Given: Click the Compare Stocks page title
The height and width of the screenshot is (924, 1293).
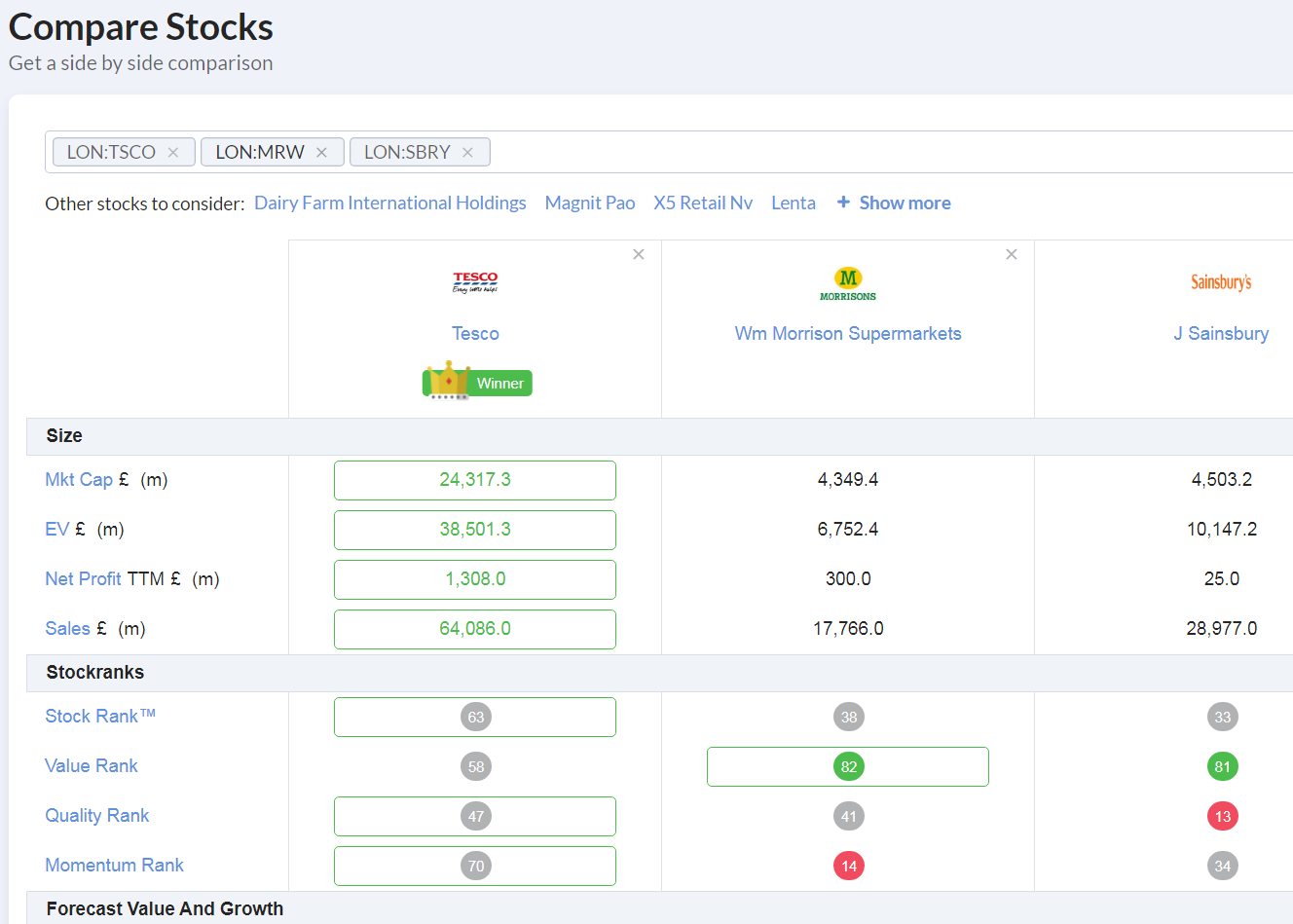Looking at the screenshot, I should click(x=141, y=27).
